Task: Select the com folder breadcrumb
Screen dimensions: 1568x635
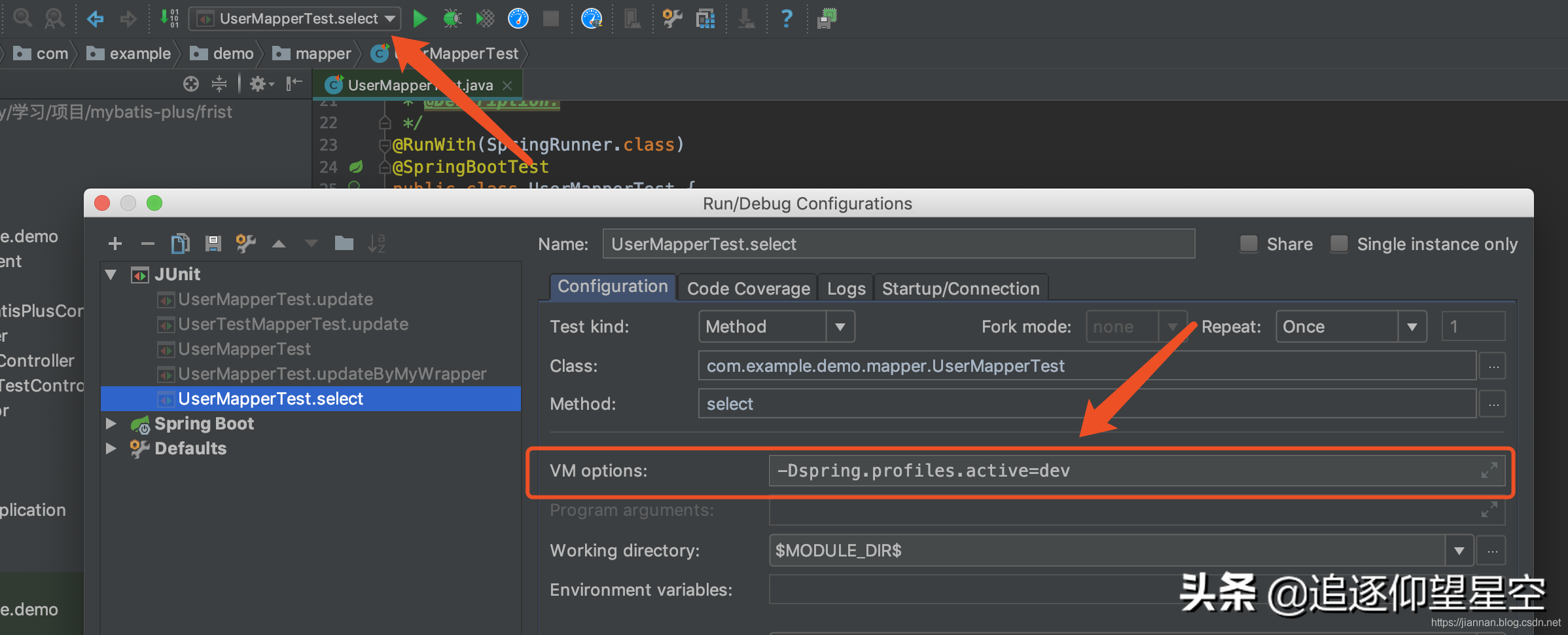Action: 41,54
